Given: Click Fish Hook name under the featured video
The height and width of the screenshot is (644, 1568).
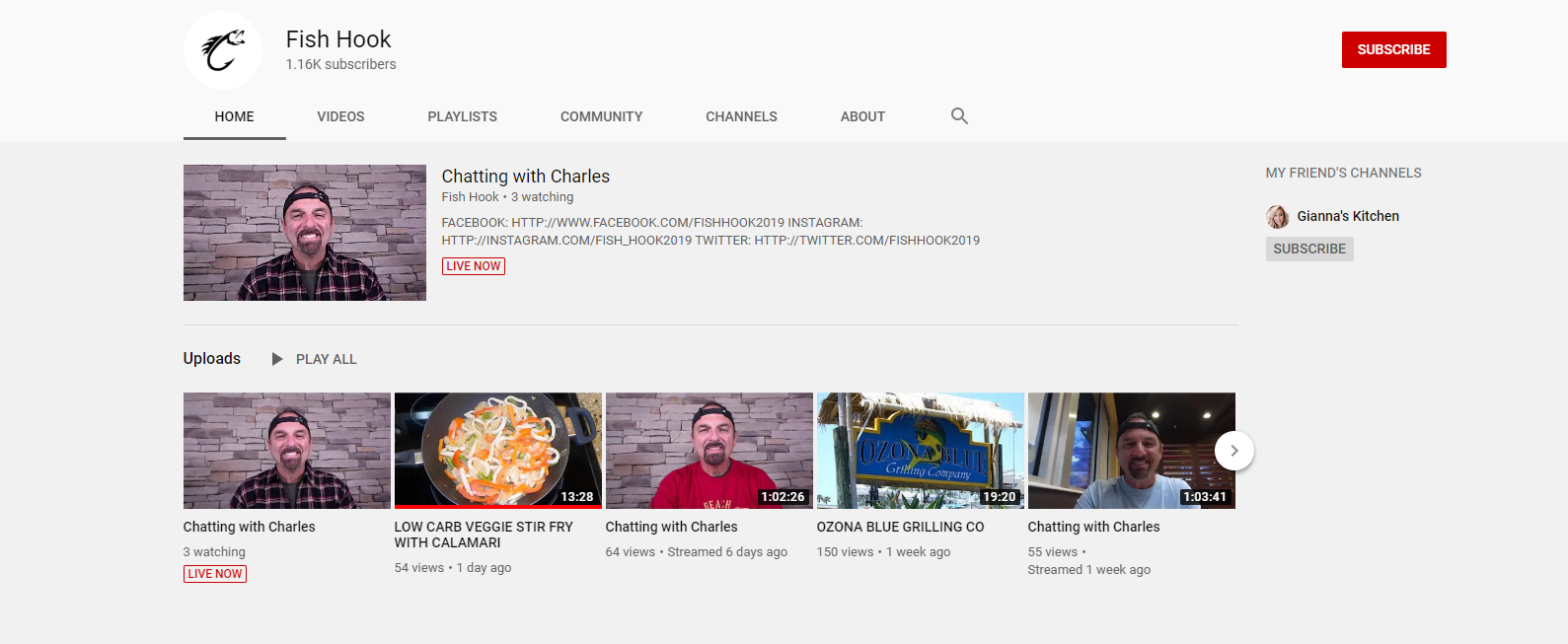Looking at the screenshot, I should click(x=471, y=197).
